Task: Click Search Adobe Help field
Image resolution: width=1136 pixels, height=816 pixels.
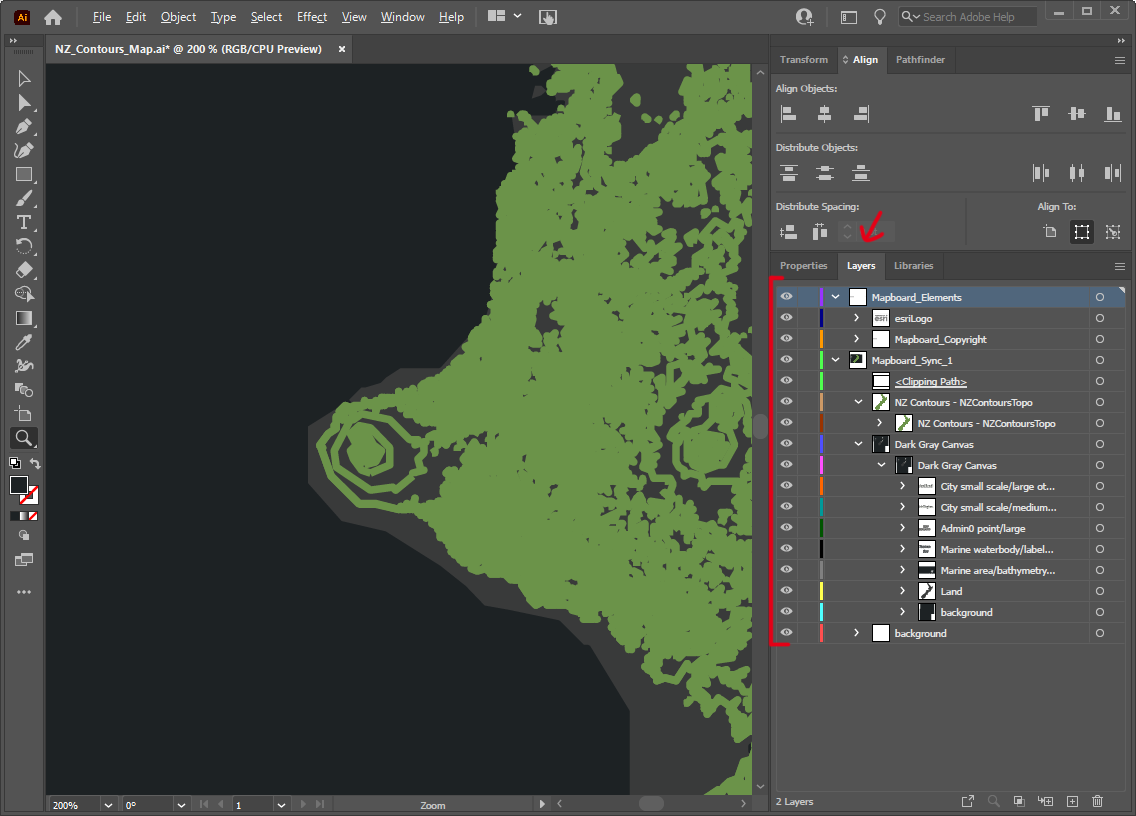Action: click(x=967, y=17)
